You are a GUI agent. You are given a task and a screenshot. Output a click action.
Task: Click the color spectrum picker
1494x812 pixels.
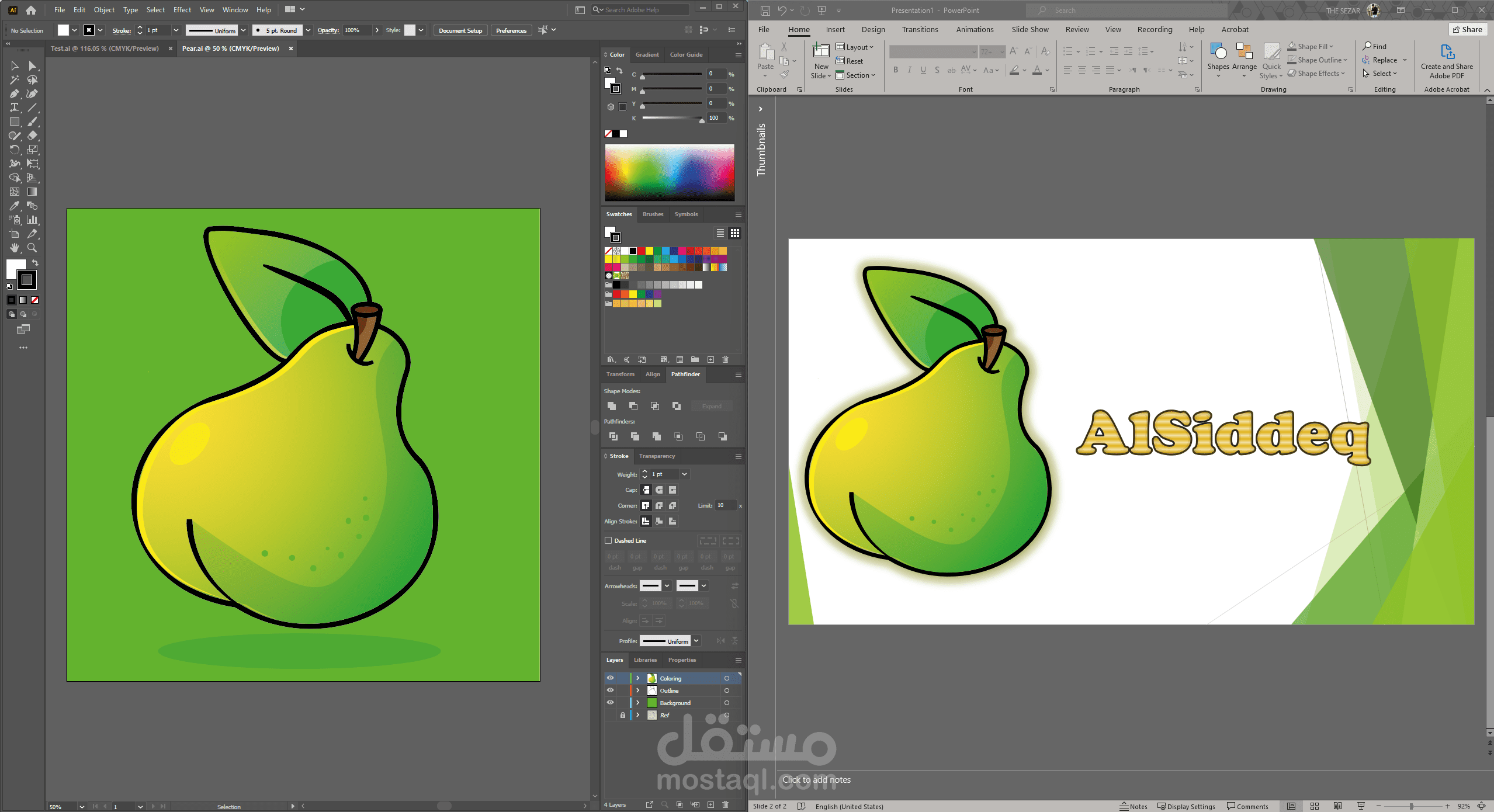coord(670,173)
